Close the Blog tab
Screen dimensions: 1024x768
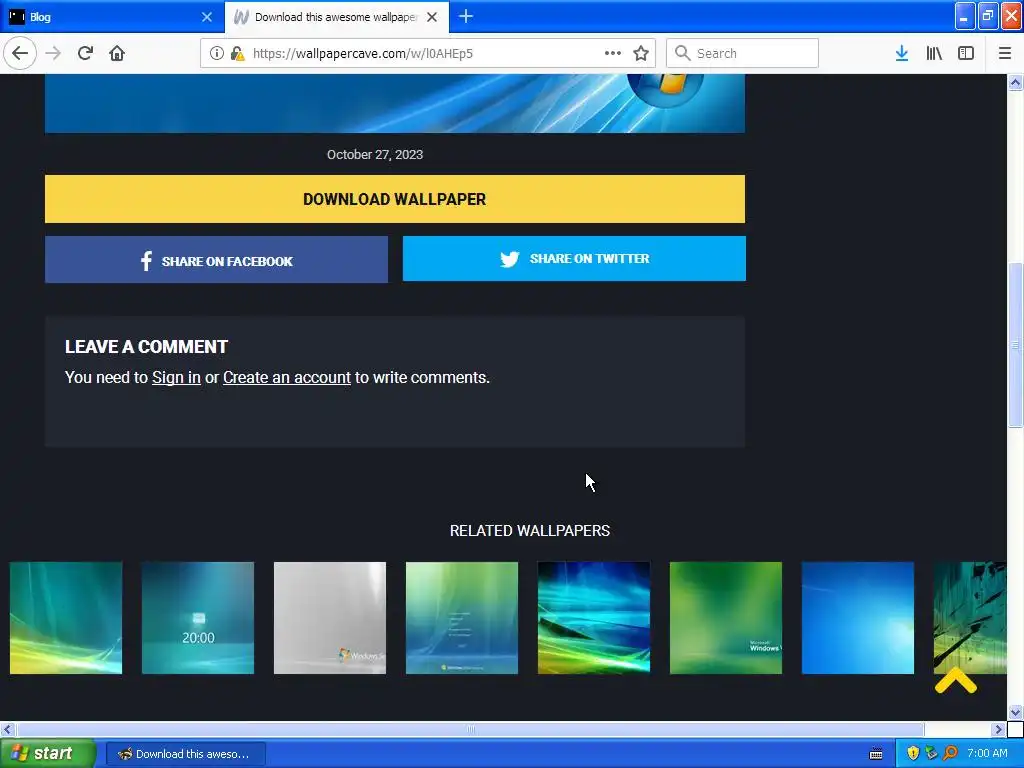click(207, 17)
